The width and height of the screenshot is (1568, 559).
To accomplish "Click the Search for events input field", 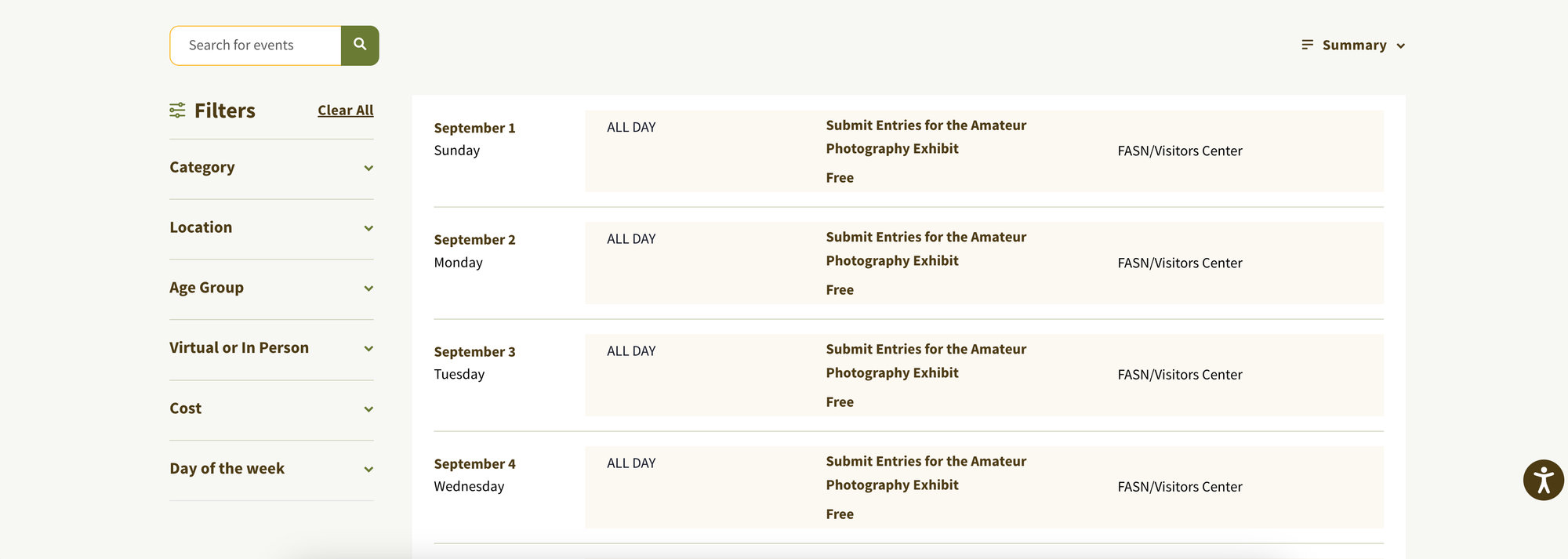I will click(255, 45).
